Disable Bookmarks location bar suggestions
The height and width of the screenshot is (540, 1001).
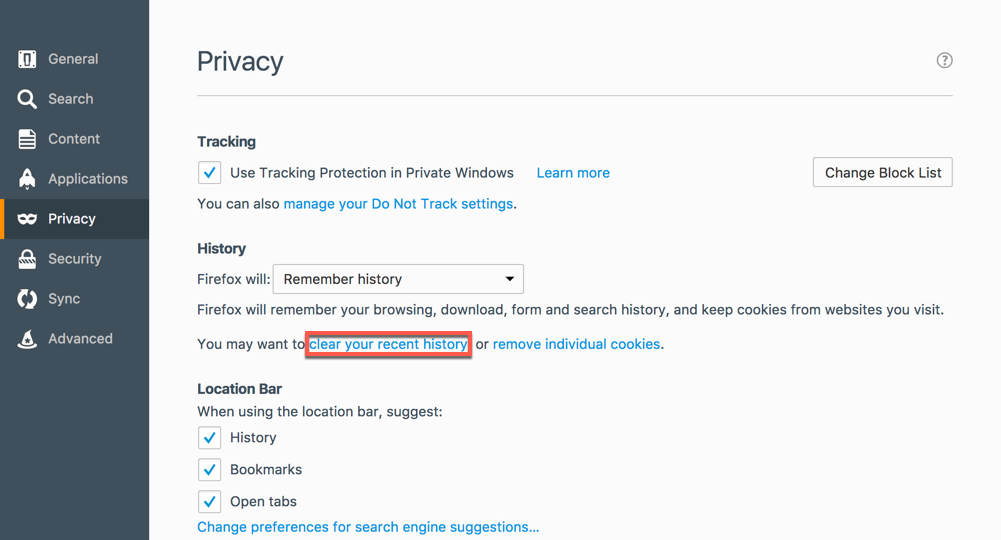tap(209, 470)
